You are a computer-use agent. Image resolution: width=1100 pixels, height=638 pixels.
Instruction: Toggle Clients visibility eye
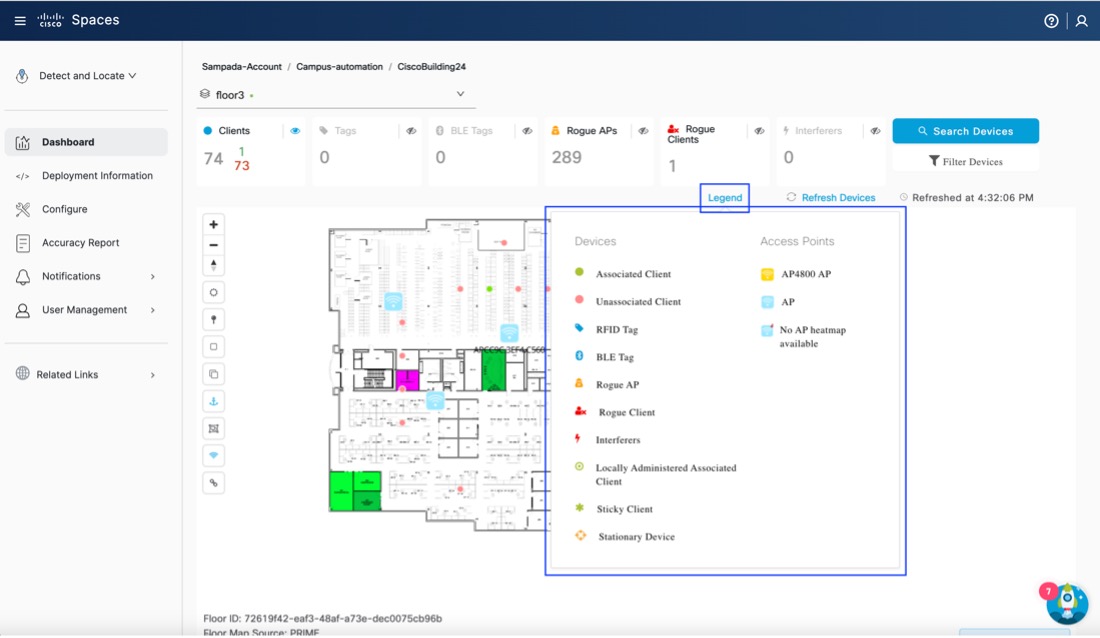coord(295,131)
